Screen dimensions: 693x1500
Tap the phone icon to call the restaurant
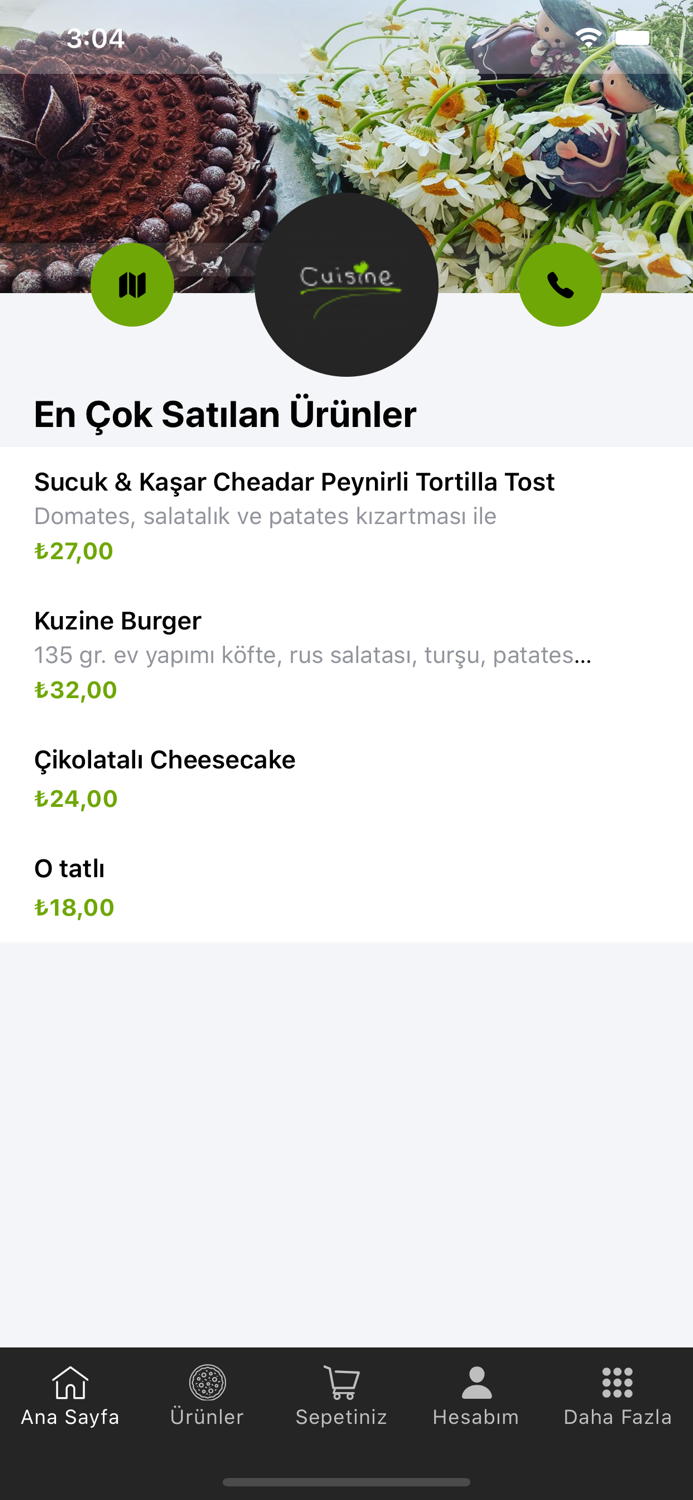[560, 285]
